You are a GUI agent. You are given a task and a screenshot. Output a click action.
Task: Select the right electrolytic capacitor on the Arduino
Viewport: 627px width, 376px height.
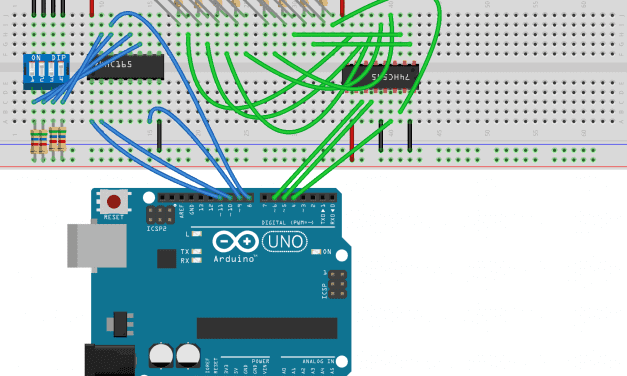pyautogui.click(x=188, y=355)
